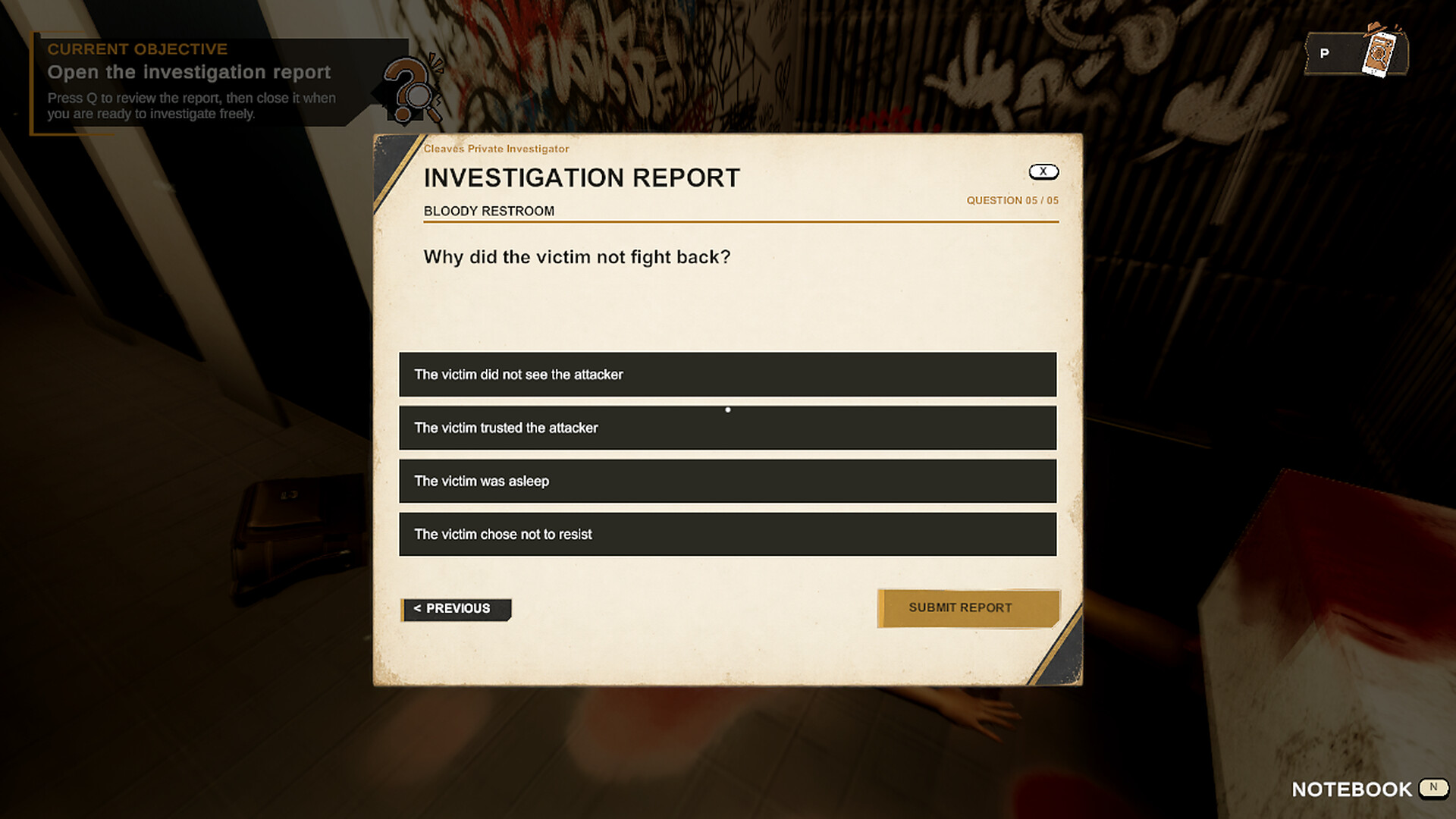Select 'The victim chose not to resist'
The image size is (1456, 819).
point(727,534)
